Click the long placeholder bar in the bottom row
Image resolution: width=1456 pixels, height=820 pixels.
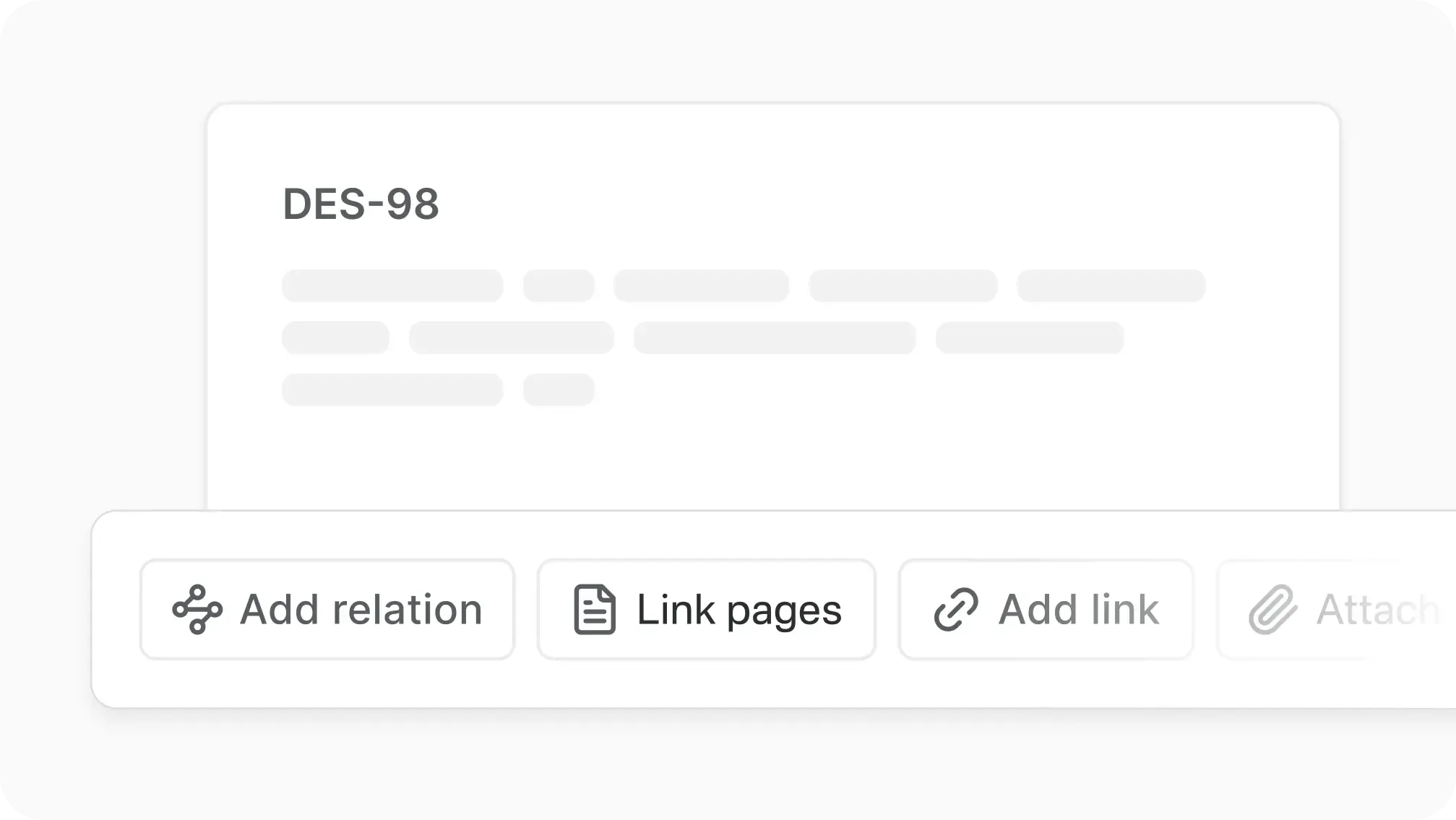tap(392, 390)
